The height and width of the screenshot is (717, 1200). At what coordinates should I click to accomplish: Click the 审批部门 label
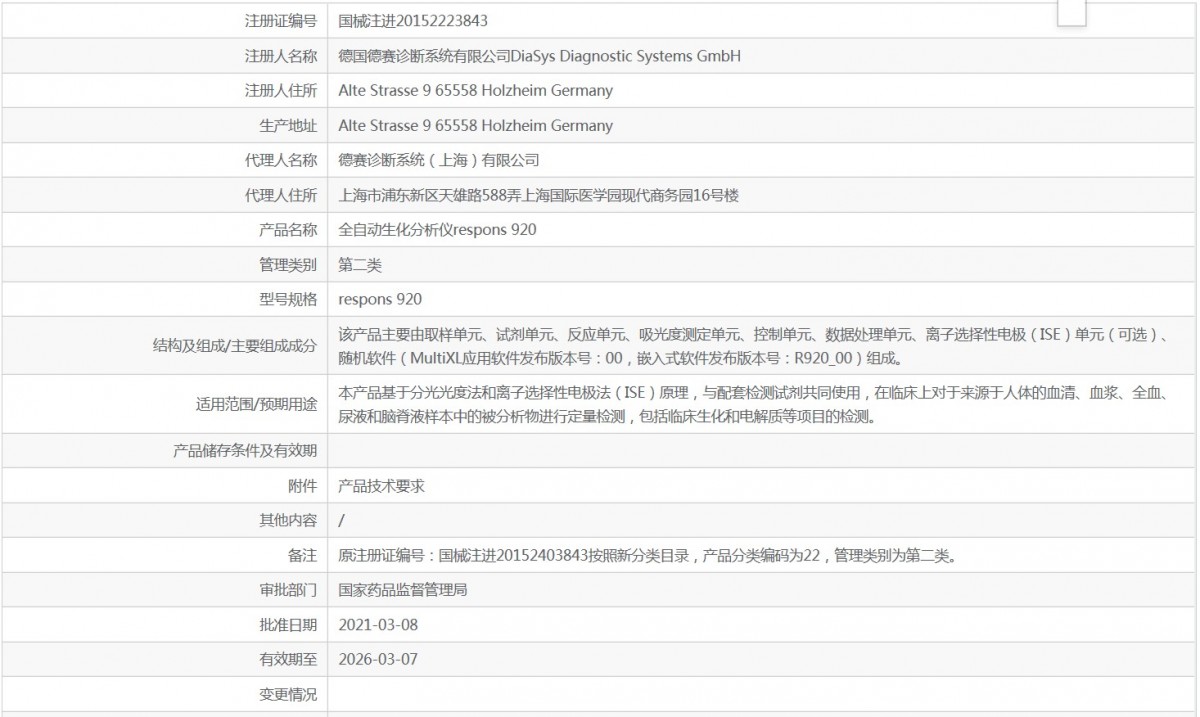coord(288,590)
